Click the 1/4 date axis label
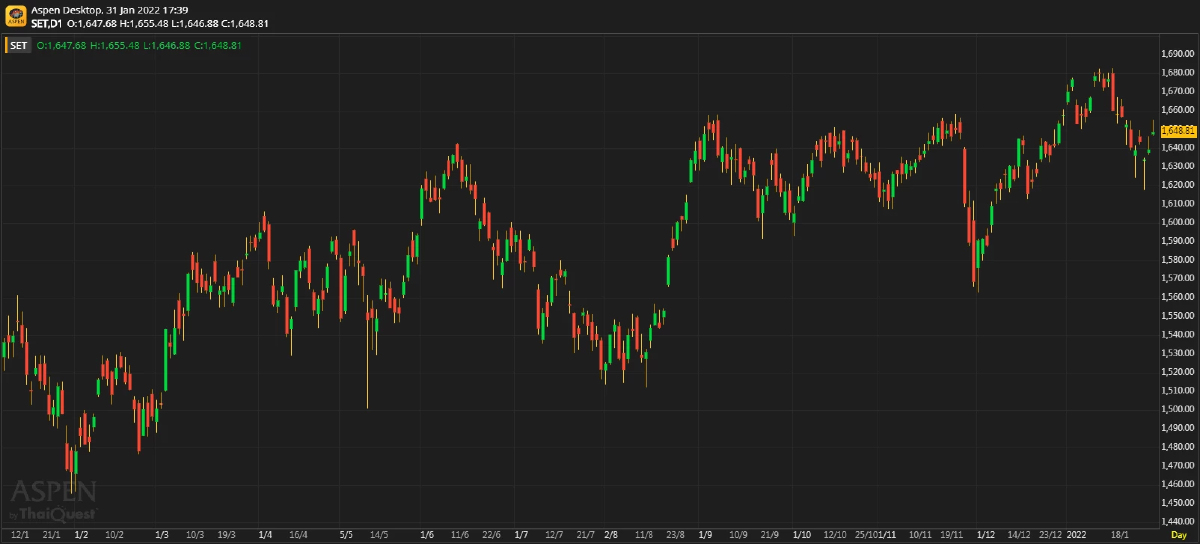Viewport: 1200px width, 544px height. tap(265, 535)
